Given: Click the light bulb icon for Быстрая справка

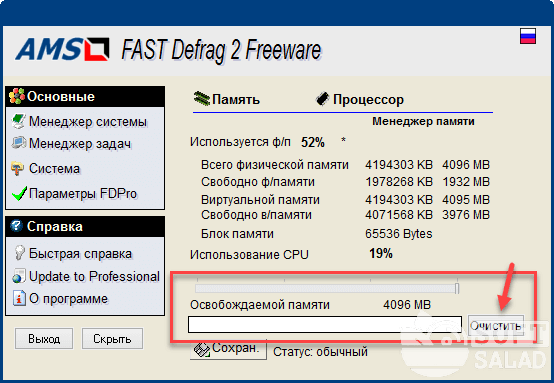Looking at the screenshot, I should pyautogui.click(x=19, y=253).
